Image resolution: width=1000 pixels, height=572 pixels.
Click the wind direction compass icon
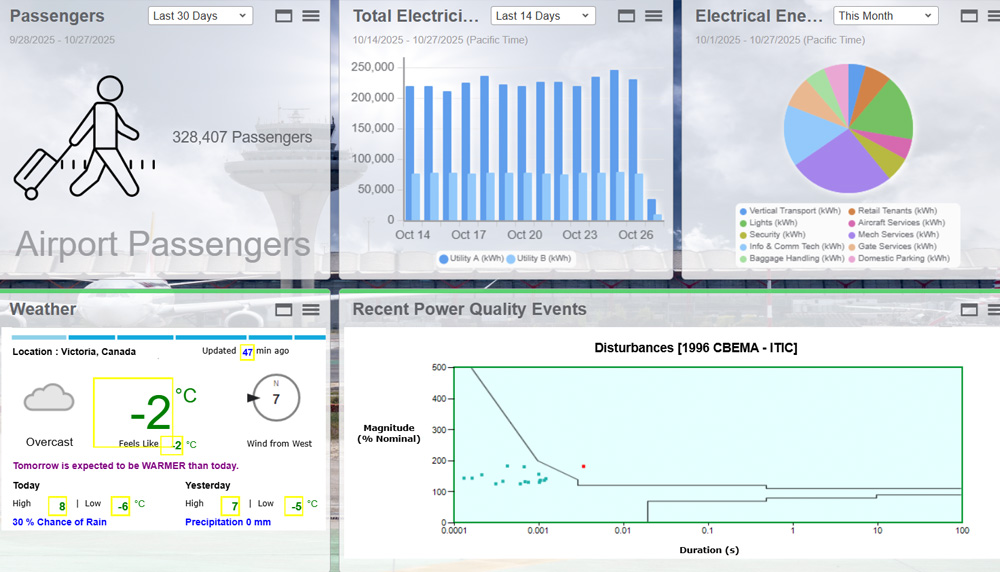275,397
